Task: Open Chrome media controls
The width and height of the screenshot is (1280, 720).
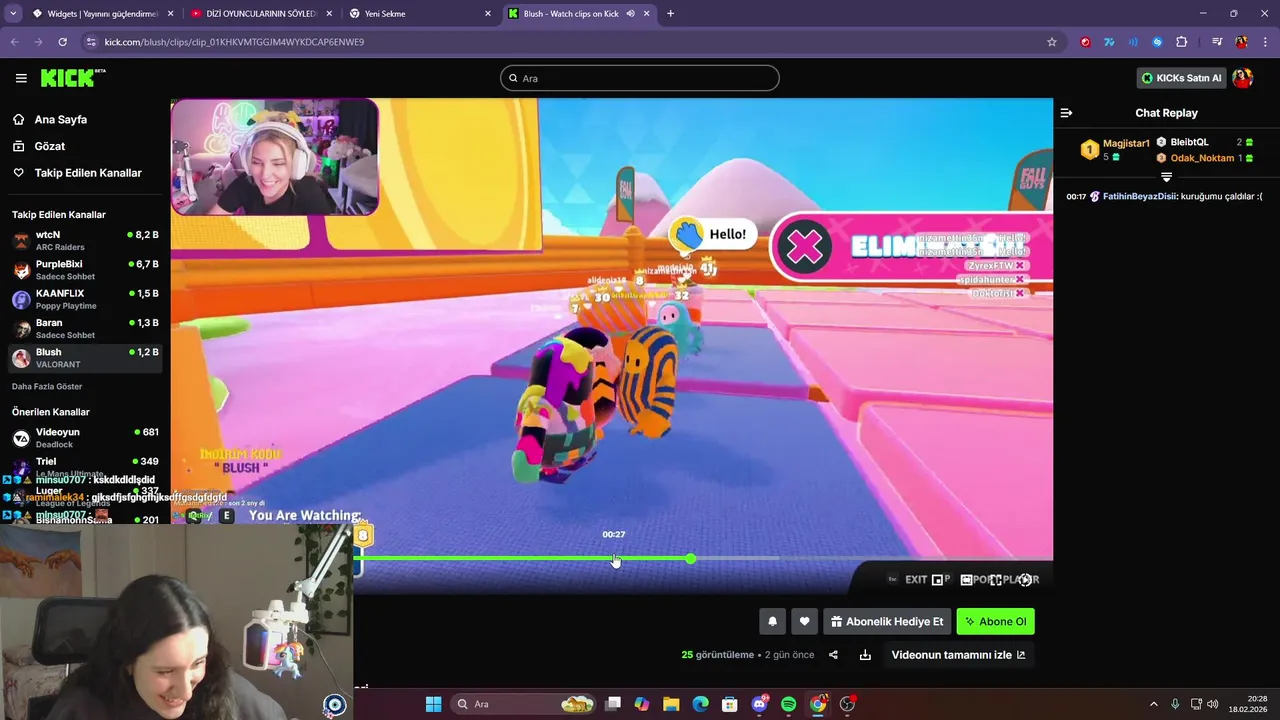Action: click(1217, 42)
